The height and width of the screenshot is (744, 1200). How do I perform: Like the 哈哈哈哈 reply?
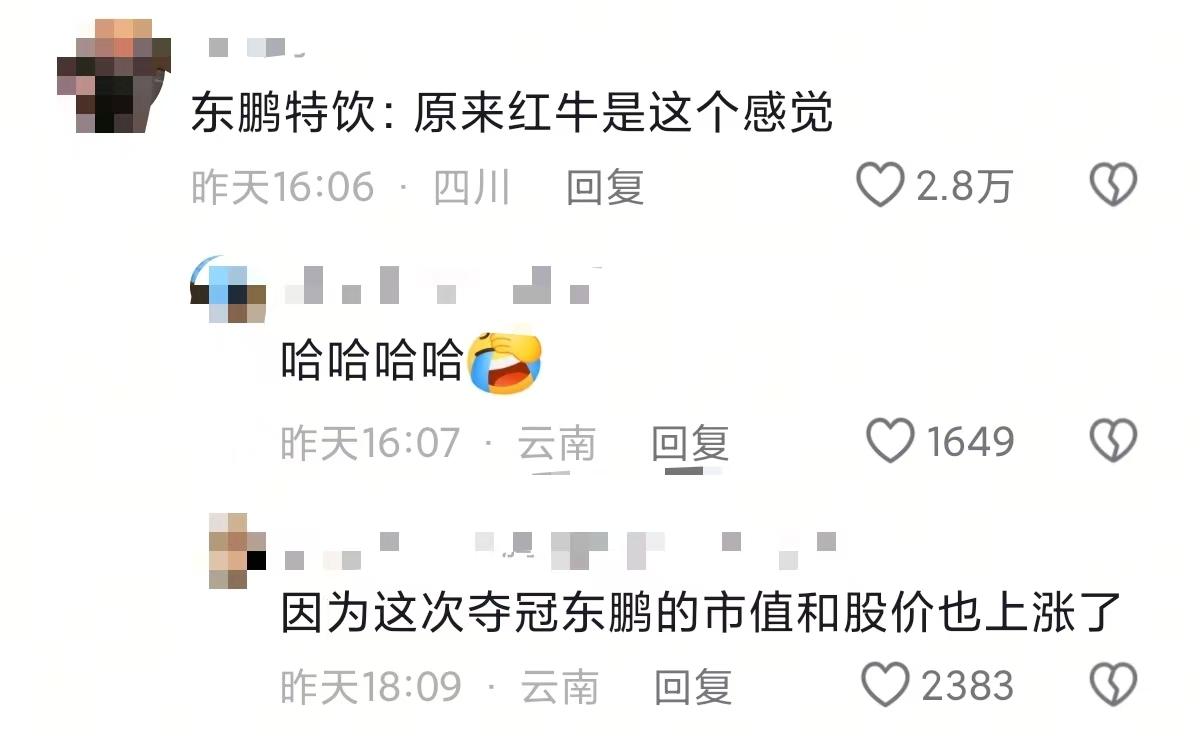coord(890,441)
